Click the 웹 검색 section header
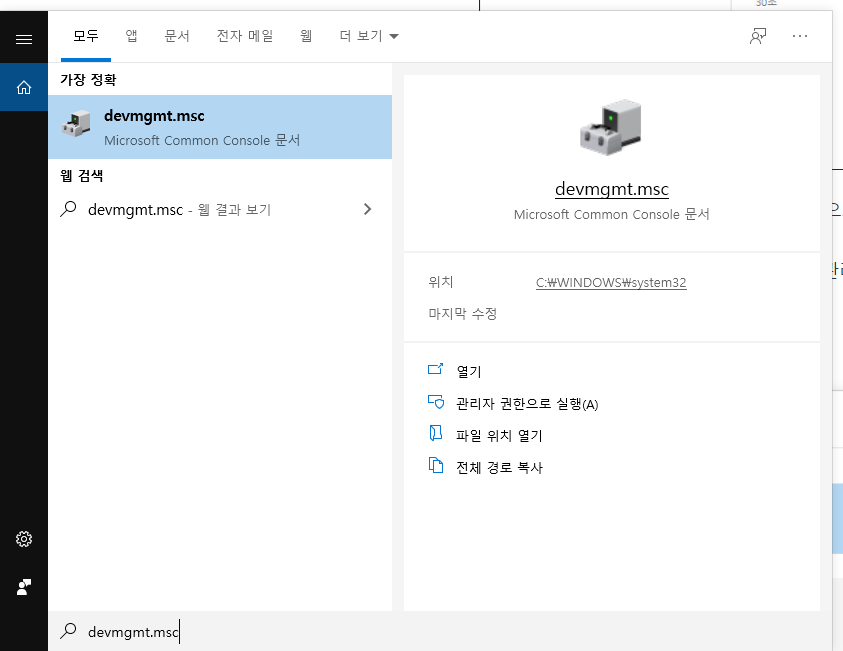This screenshot has width=843, height=651. point(81,176)
